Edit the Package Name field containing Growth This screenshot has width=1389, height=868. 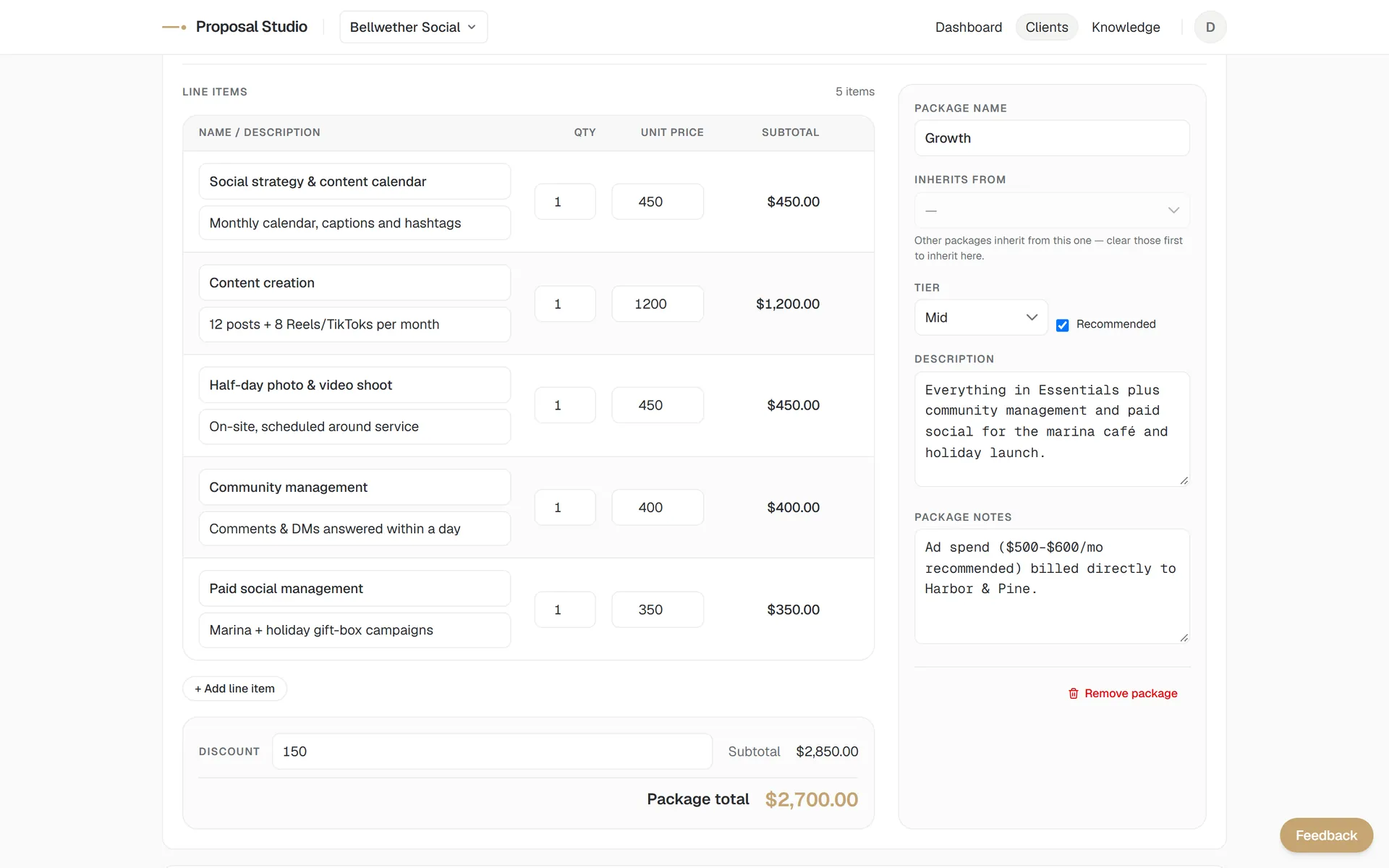click(x=1052, y=138)
